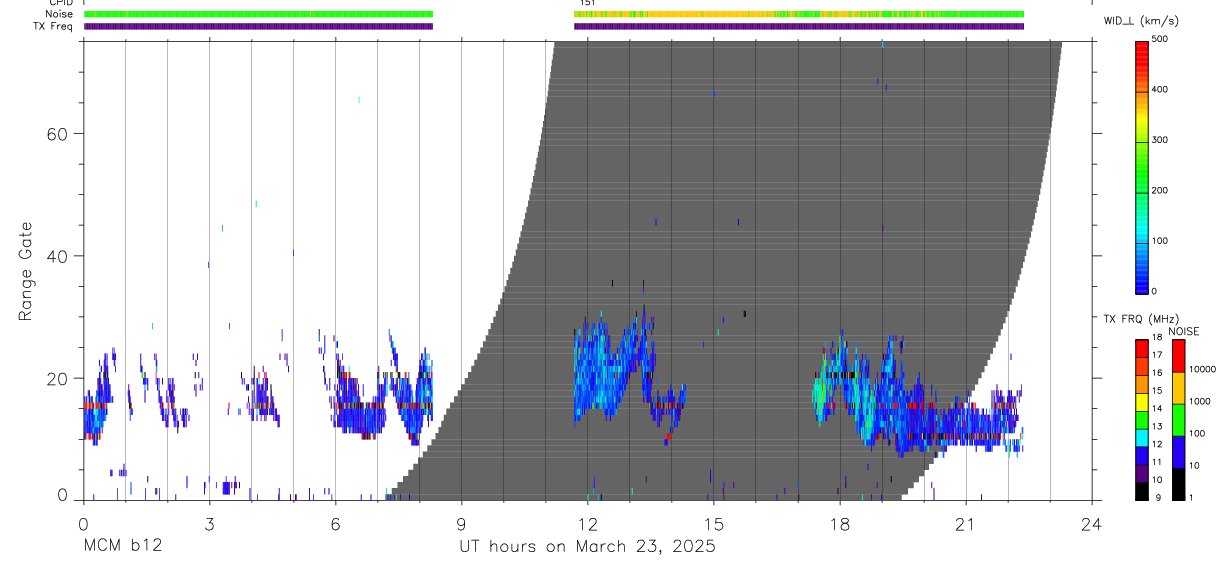The image size is (1228, 567).
Task: Select orange NOISE legend segment above 1000
Action: click(1178, 388)
